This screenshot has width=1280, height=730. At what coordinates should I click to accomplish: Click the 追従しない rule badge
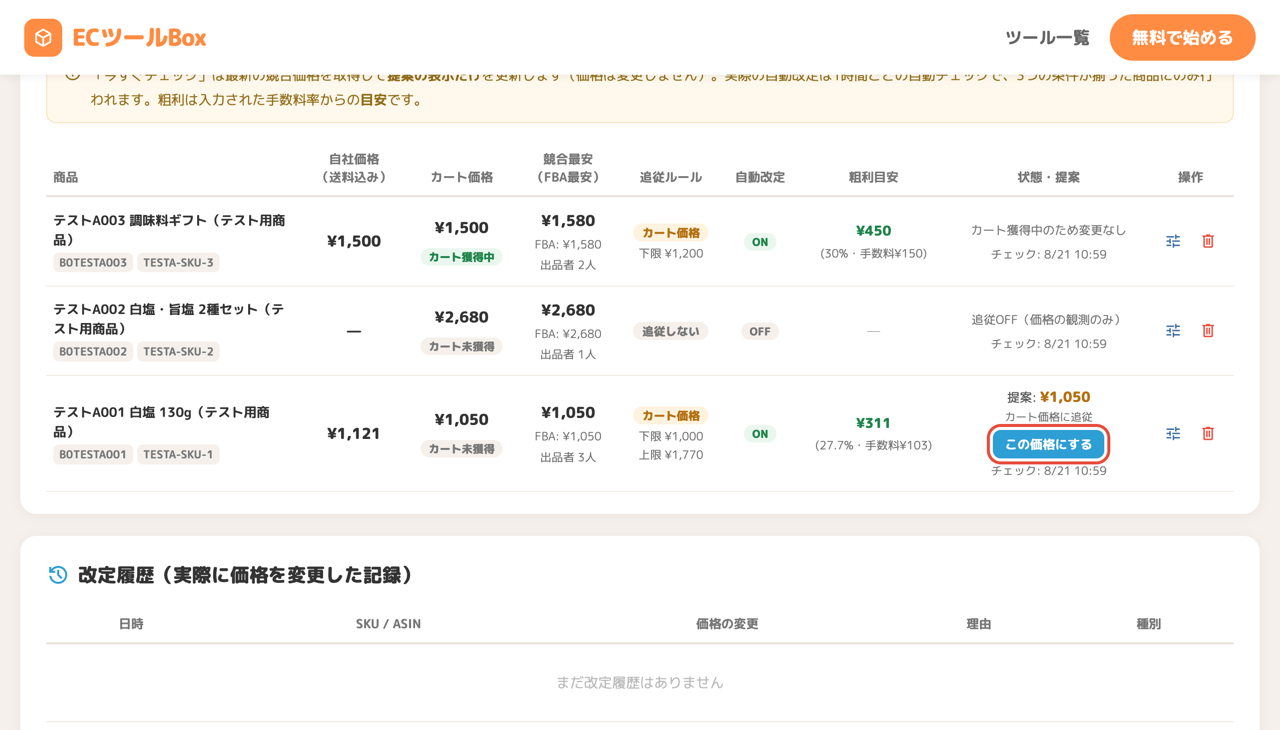(671, 331)
